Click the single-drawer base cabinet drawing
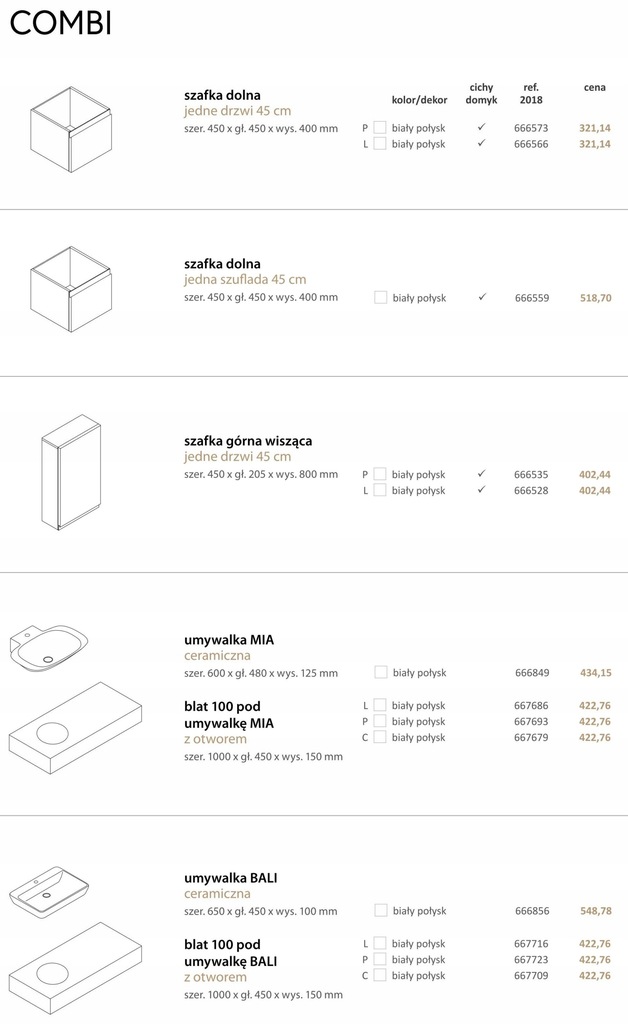Viewport: 628px width, 1024px height. pyautogui.click(x=71, y=289)
